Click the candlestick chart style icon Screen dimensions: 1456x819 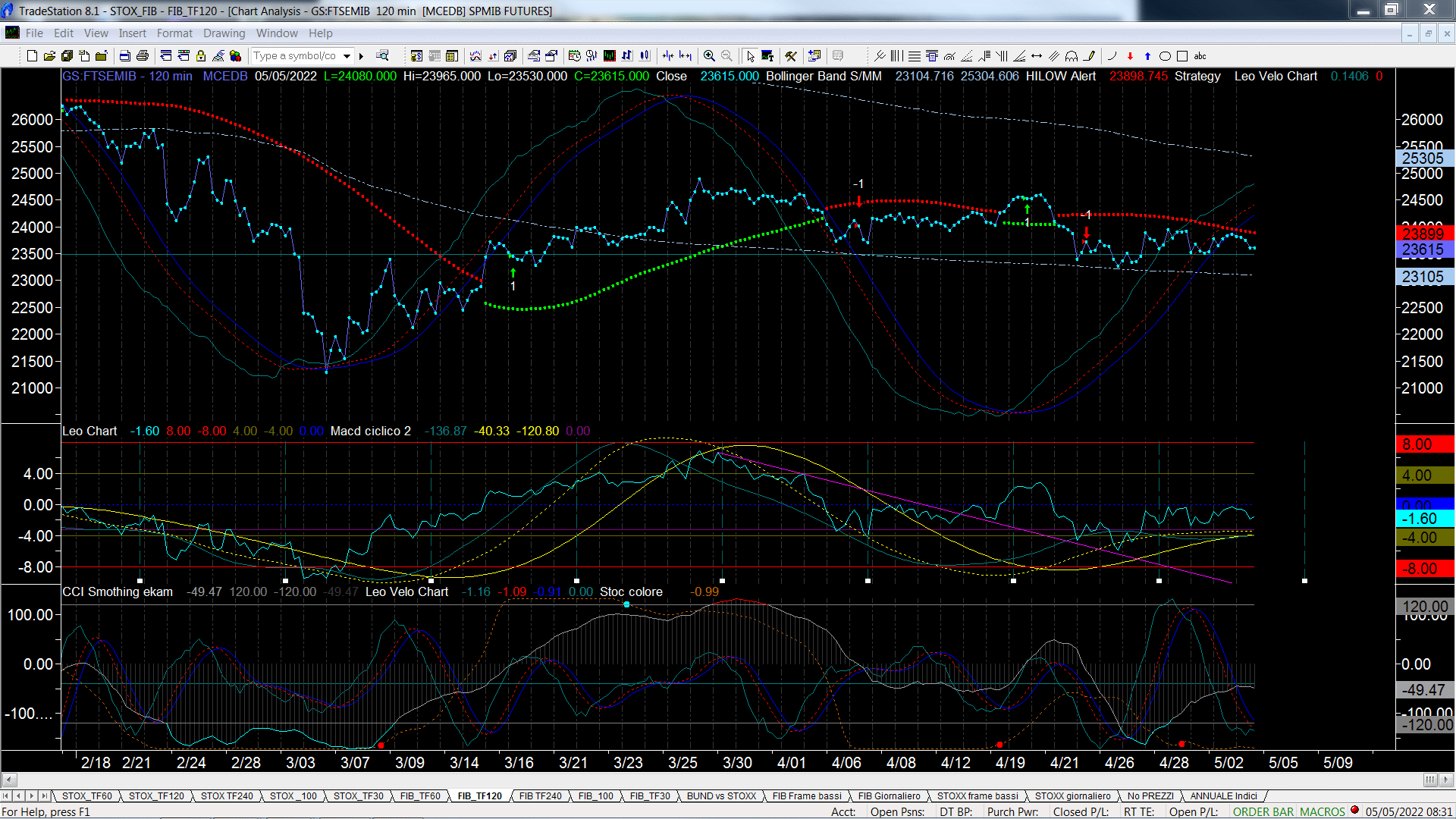point(645,56)
